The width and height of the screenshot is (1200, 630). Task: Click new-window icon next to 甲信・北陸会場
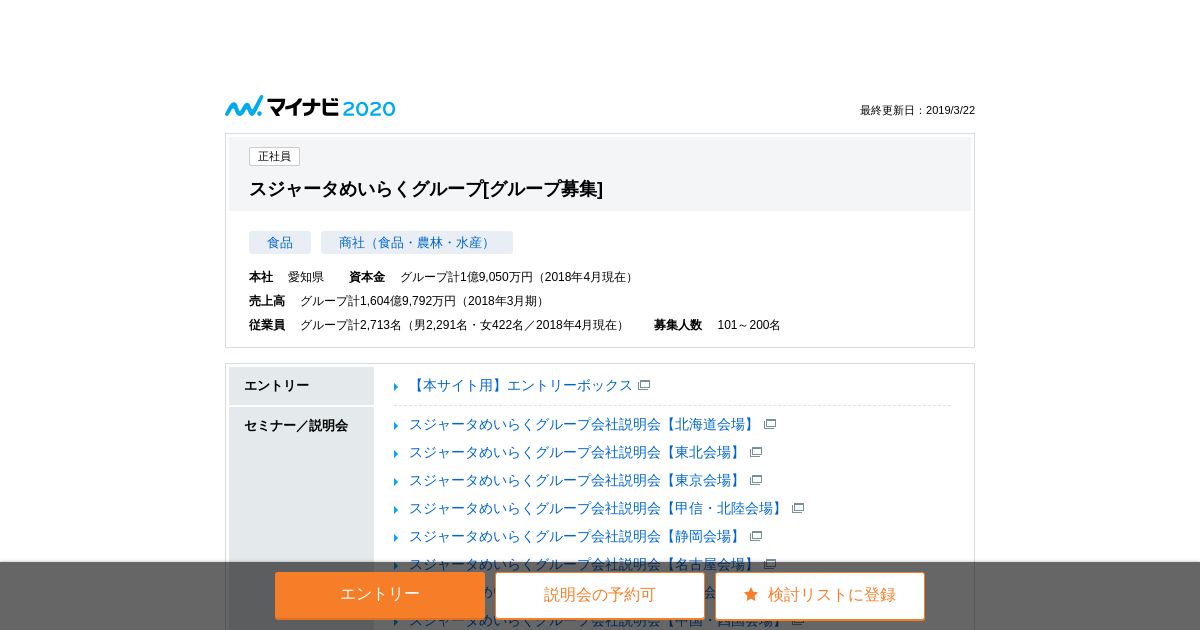point(798,508)
